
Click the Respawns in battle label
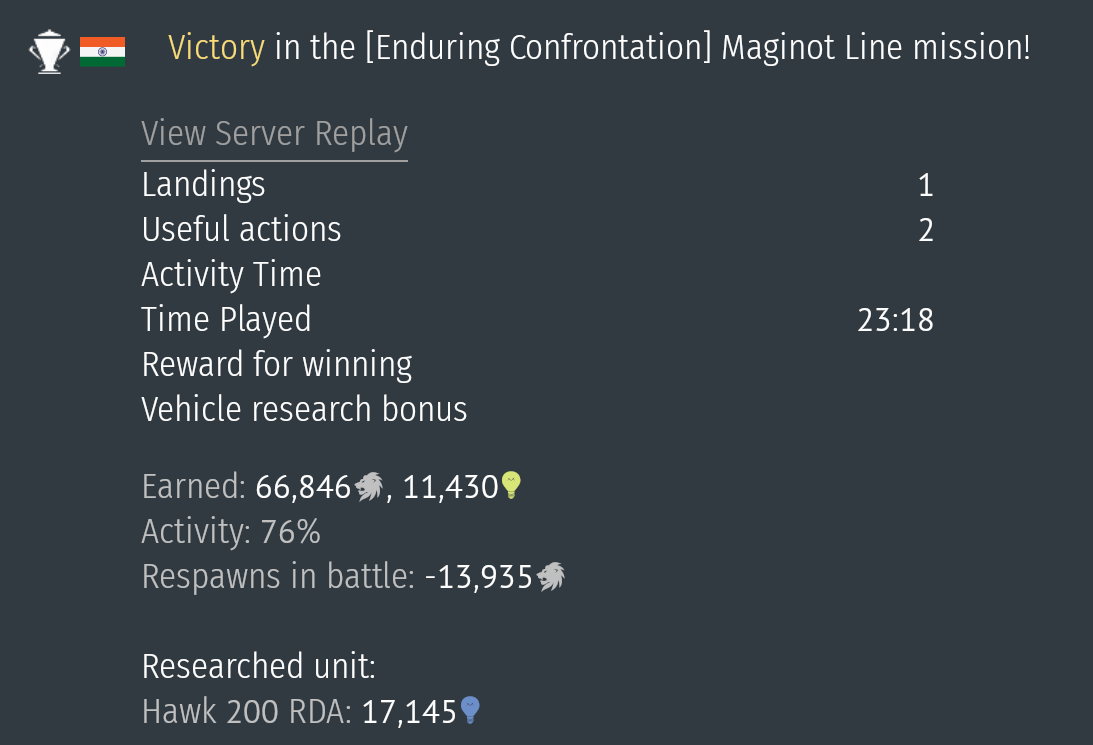pos(277,577)
